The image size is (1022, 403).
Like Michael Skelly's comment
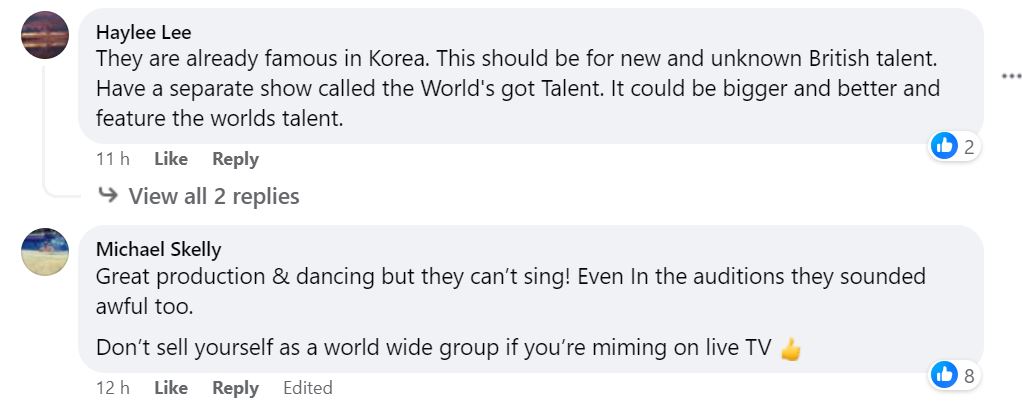pos(171,388)
